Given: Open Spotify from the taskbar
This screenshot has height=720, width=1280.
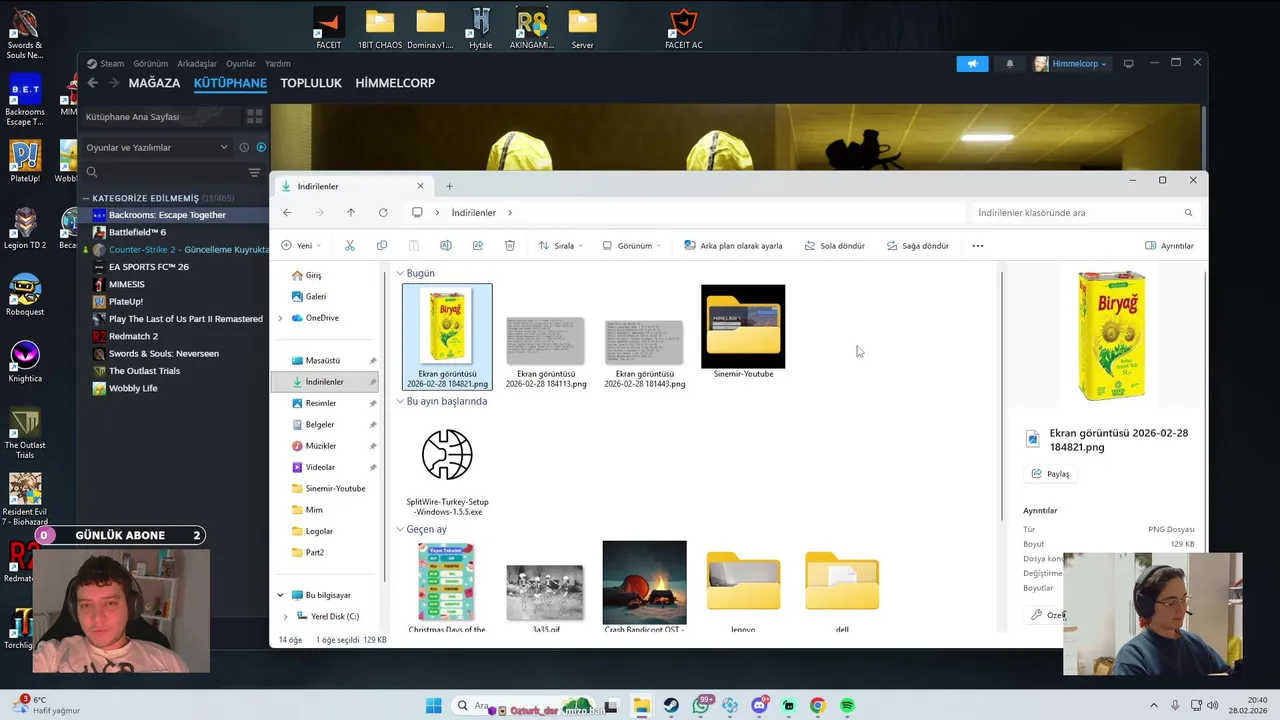Looking at the screenshot, I should [x=847, y=705].
